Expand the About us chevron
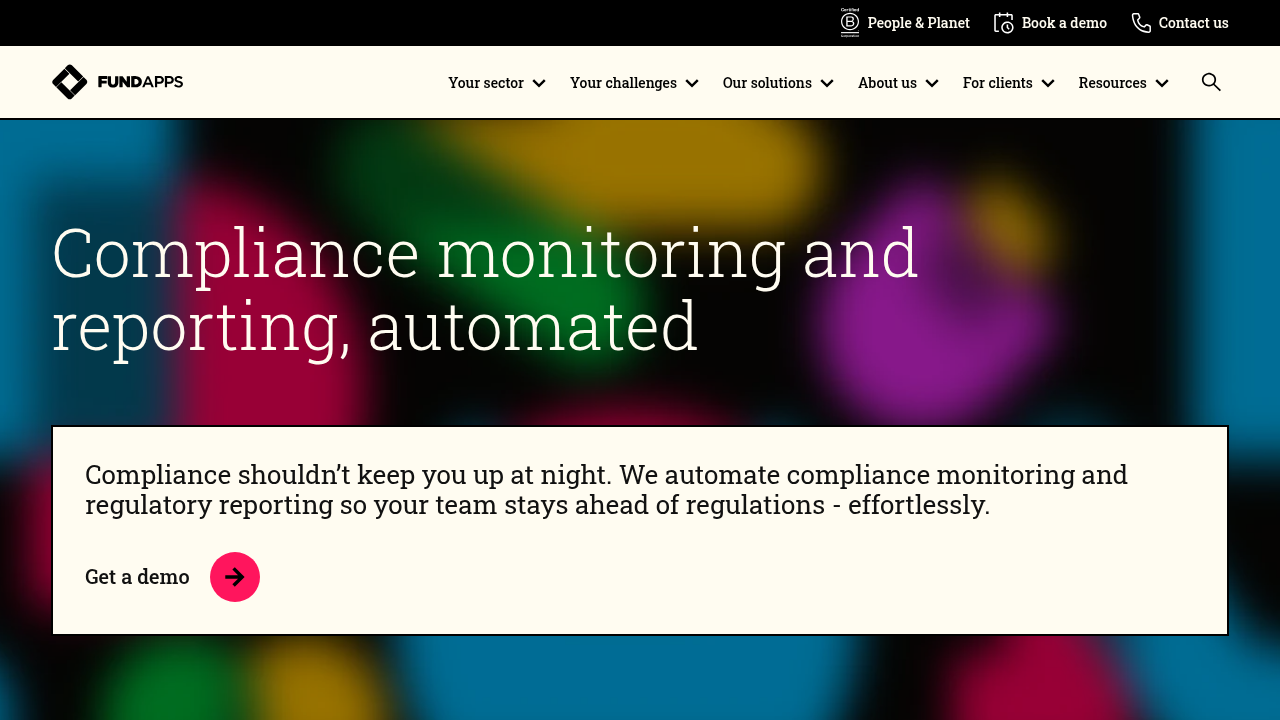This screenshot has width=1280, height=720. (x=932, y=83)
